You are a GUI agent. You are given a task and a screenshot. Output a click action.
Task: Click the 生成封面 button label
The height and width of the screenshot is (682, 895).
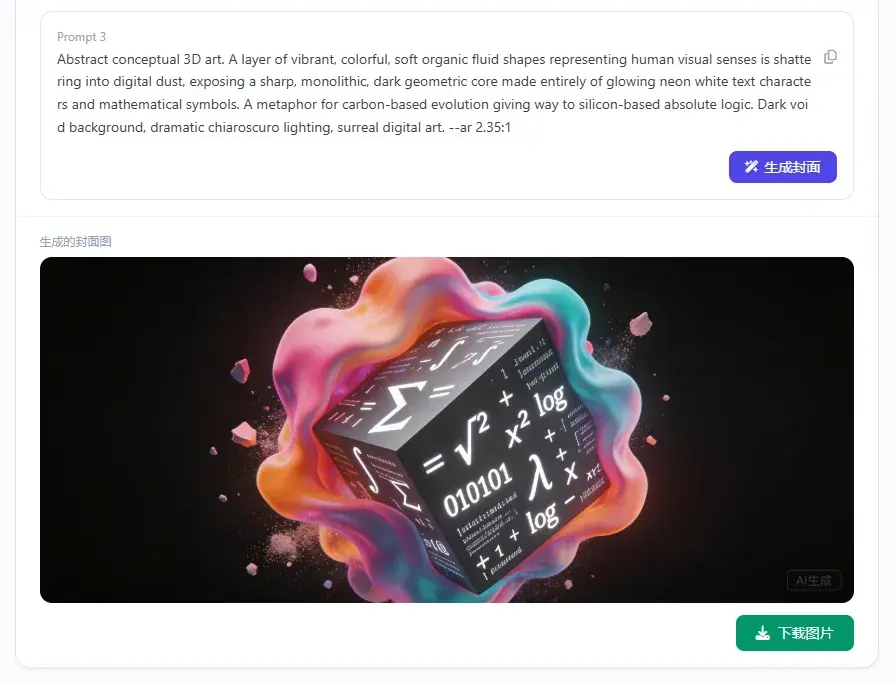pos(792,167)
